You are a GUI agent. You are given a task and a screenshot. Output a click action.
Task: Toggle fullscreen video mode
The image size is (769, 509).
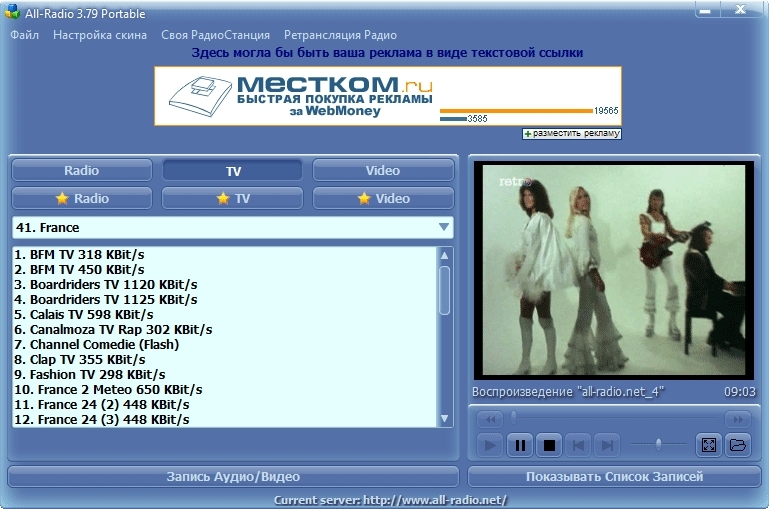[709, 444]
